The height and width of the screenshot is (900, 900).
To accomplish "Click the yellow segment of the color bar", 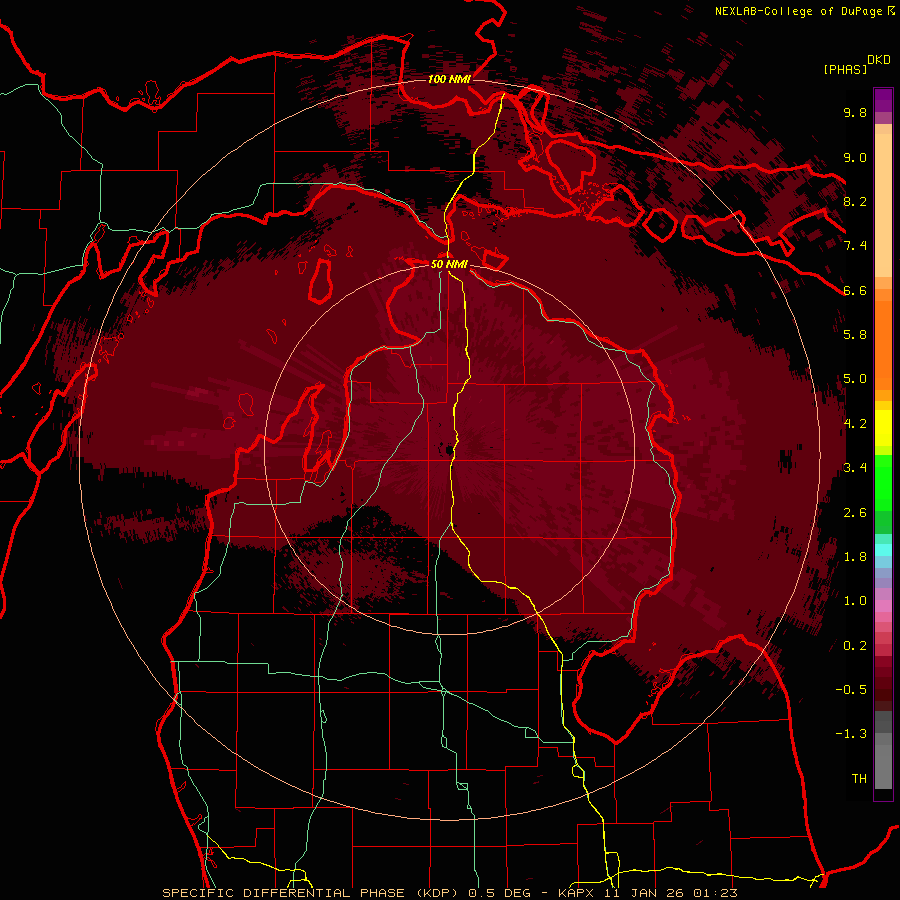I will pyautogui.click(x=883, y=428).
